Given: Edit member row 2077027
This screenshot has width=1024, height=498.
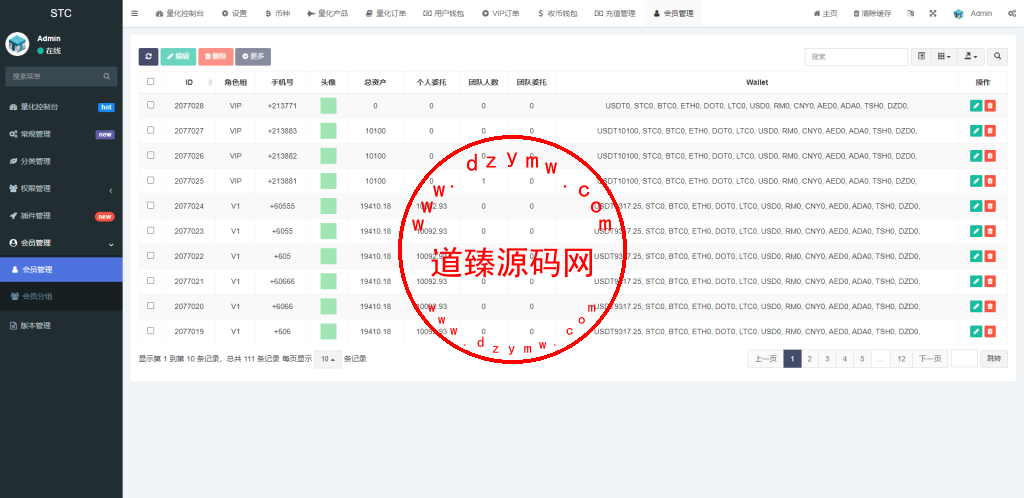Looking at the screenshot, I should pyautogui.click(x=976, y=131).
